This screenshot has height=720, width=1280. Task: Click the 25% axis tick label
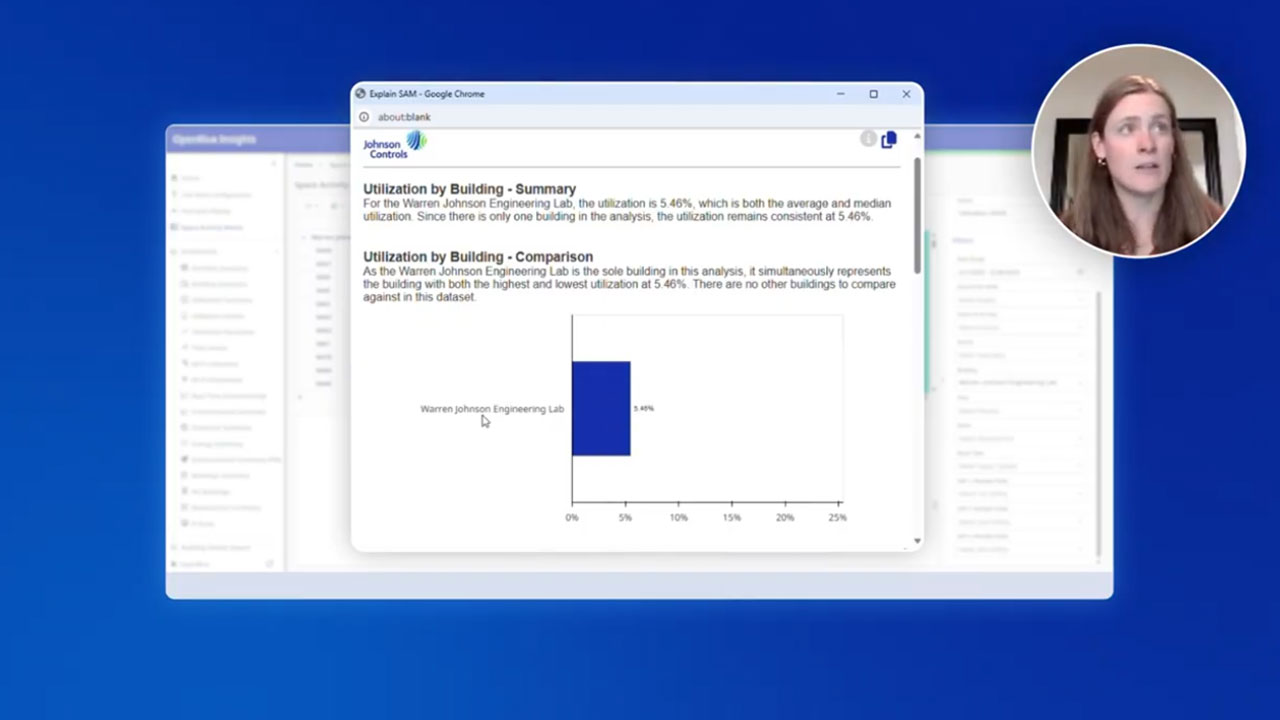pyautogui.click(x=838, y=518)
